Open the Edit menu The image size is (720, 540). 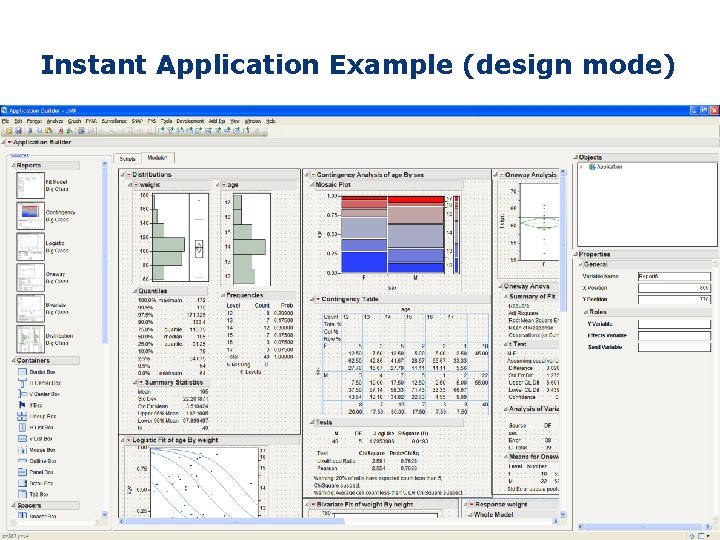pos(18,121)
